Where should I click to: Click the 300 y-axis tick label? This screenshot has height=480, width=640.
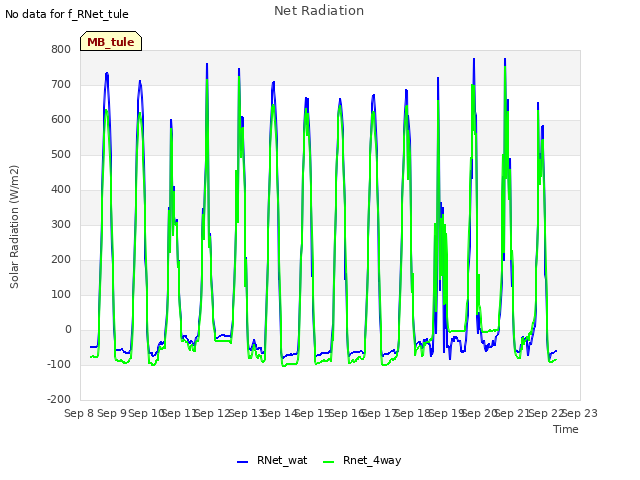click(61, 224)
